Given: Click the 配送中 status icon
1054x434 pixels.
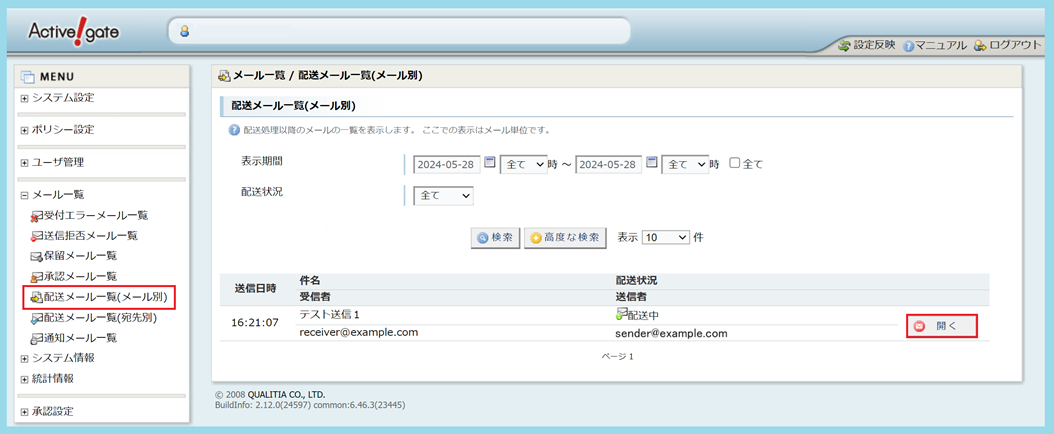Looking at the screenshot, I should tap(621, 314).
